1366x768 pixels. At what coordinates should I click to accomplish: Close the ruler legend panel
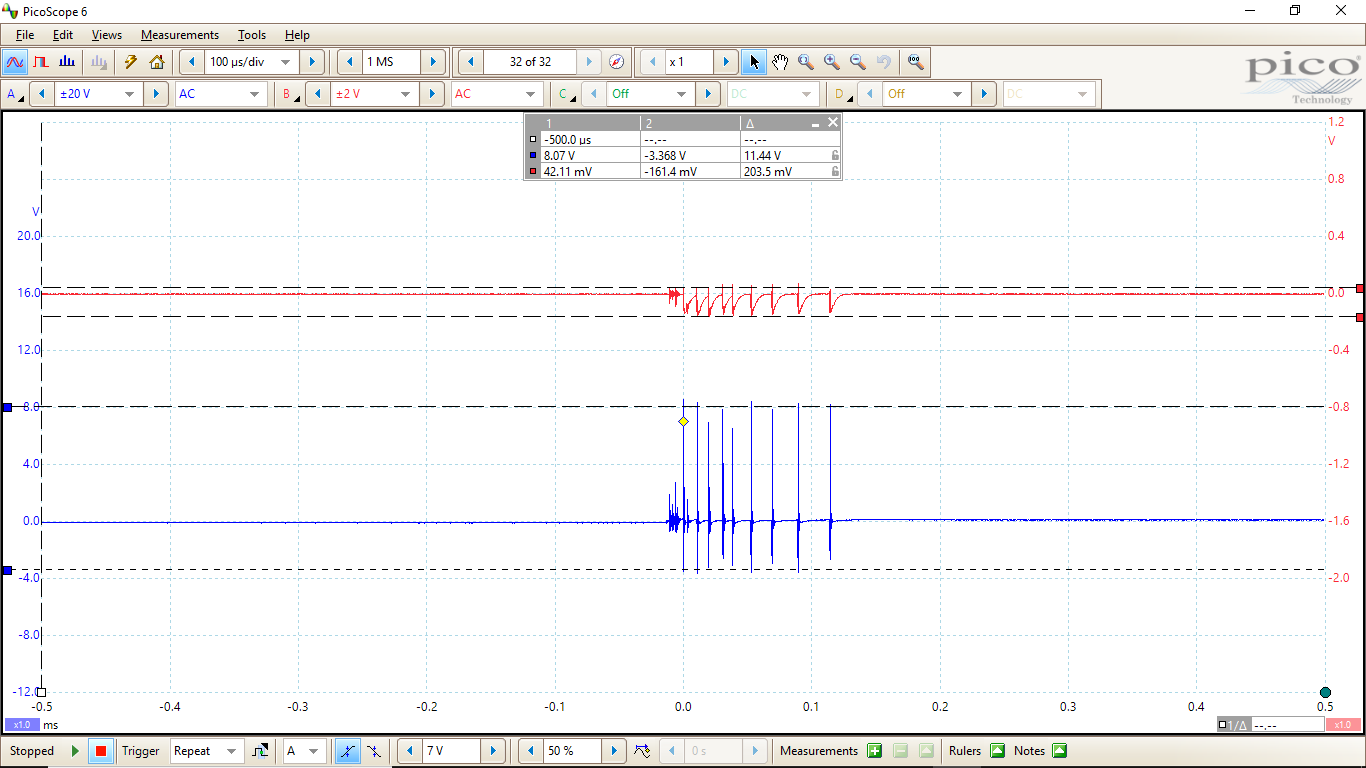coord(833,122)
